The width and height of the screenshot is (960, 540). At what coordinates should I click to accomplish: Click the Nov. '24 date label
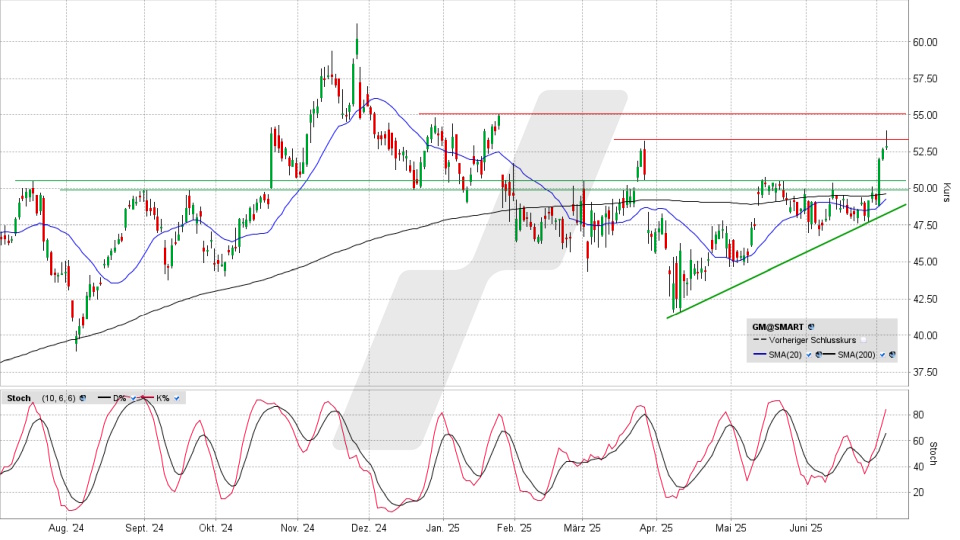[x=298, y=528]
